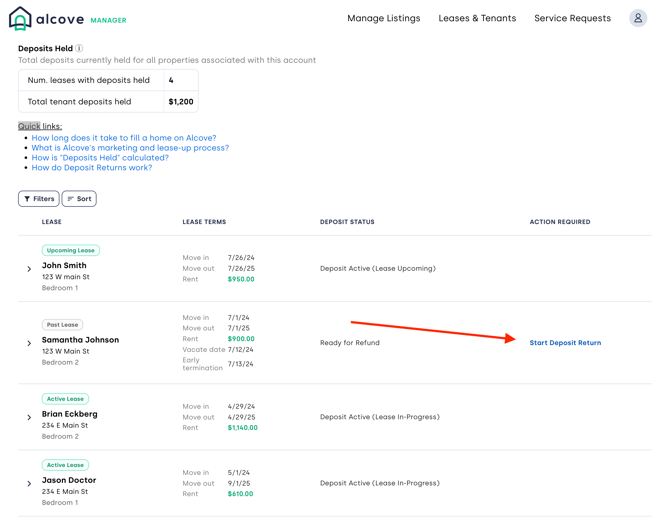Expand Jason Doctor lease row chevron
Viewport: 670px width, 521px height.
click(x=29, y=483)
